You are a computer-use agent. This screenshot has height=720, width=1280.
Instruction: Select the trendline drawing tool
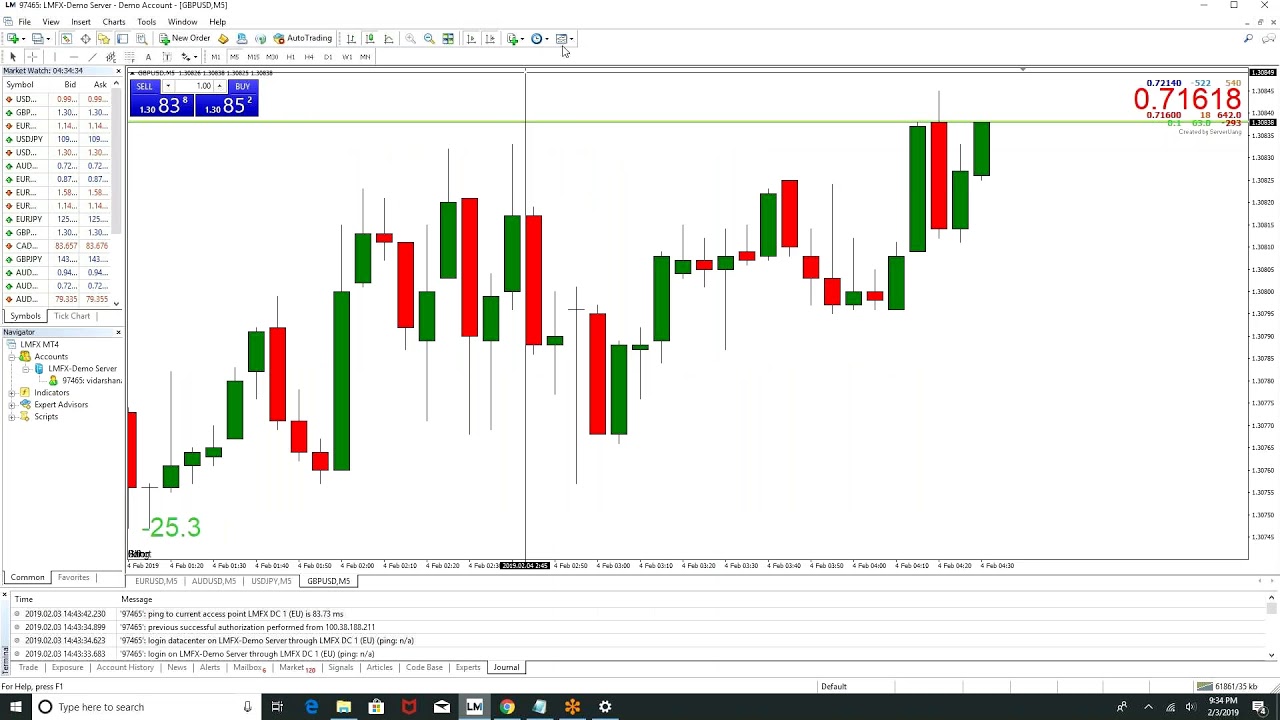click(92, 56)
